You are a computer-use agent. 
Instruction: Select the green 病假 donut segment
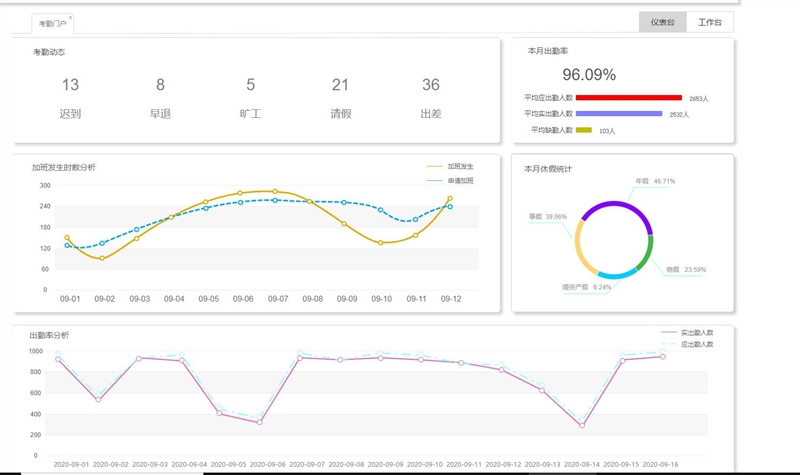(x=649, y=250)
